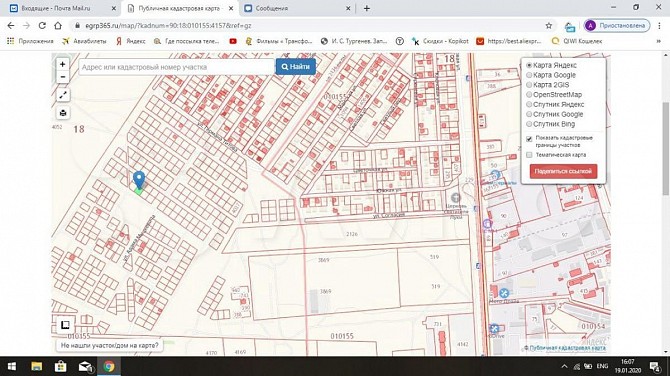Go back to the previous browser page
Screen dimensions: 670x376
click(11, 26)
